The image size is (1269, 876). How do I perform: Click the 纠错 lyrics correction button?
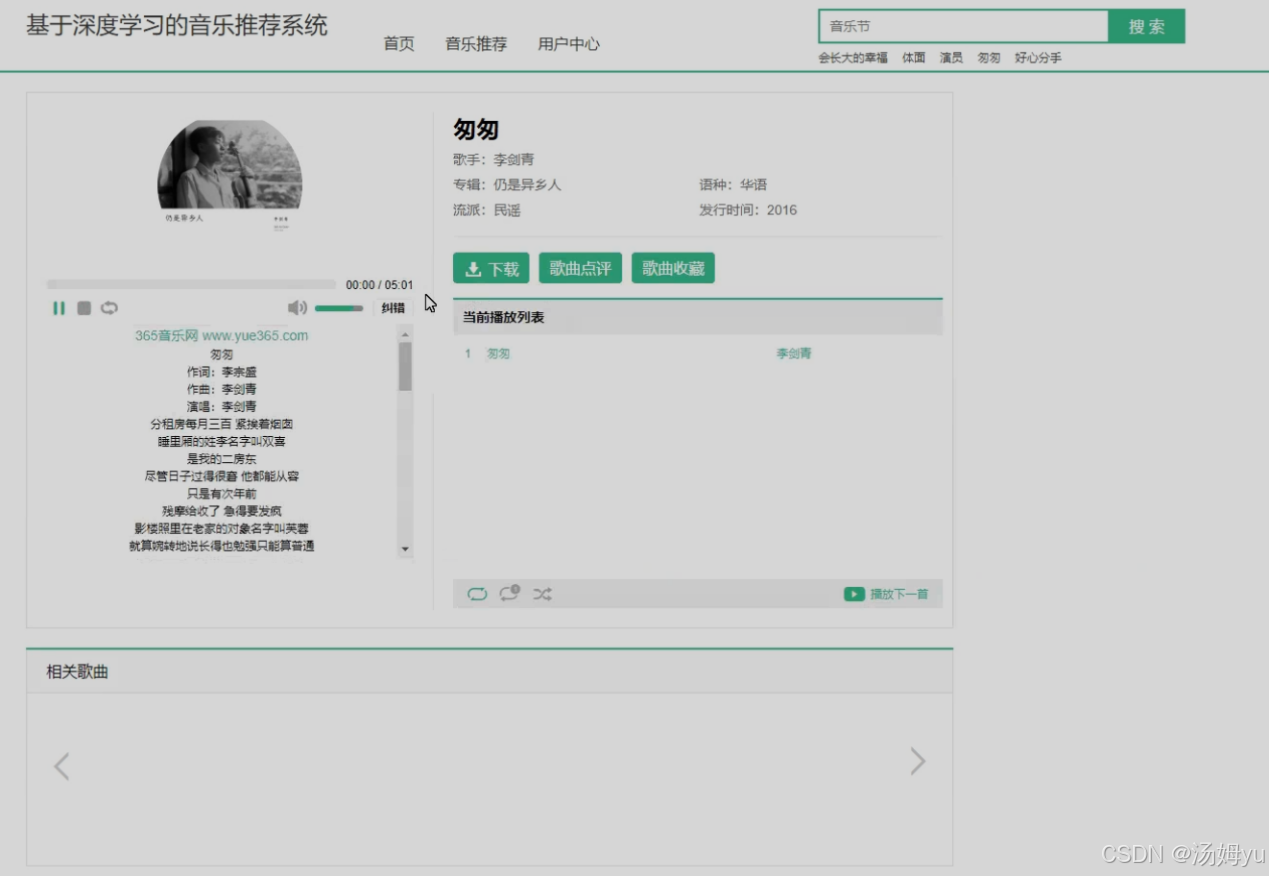(393, 308)
